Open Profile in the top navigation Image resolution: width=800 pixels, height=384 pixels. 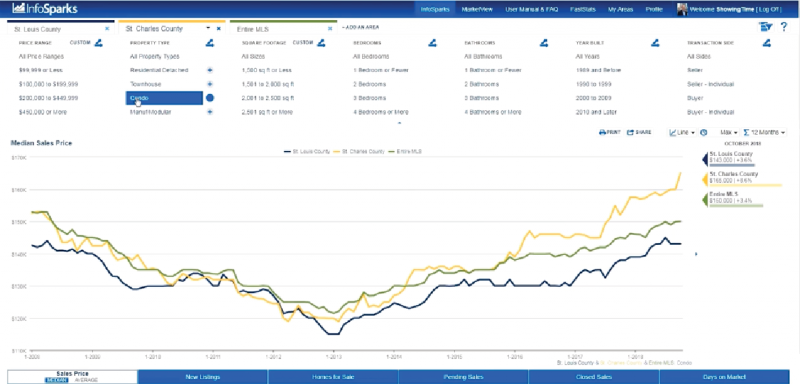pyautogui.click(x=654, y=9)
